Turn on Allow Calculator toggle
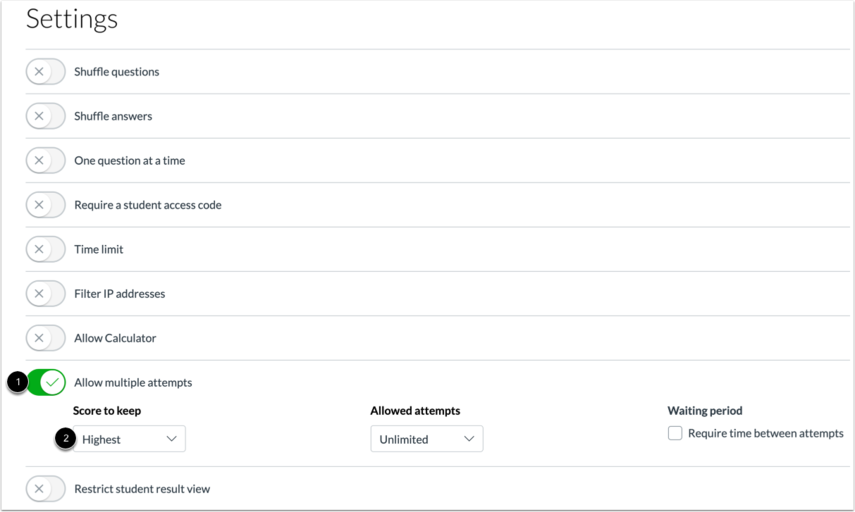Screen dimensions: 855x512 coord(46,338)
